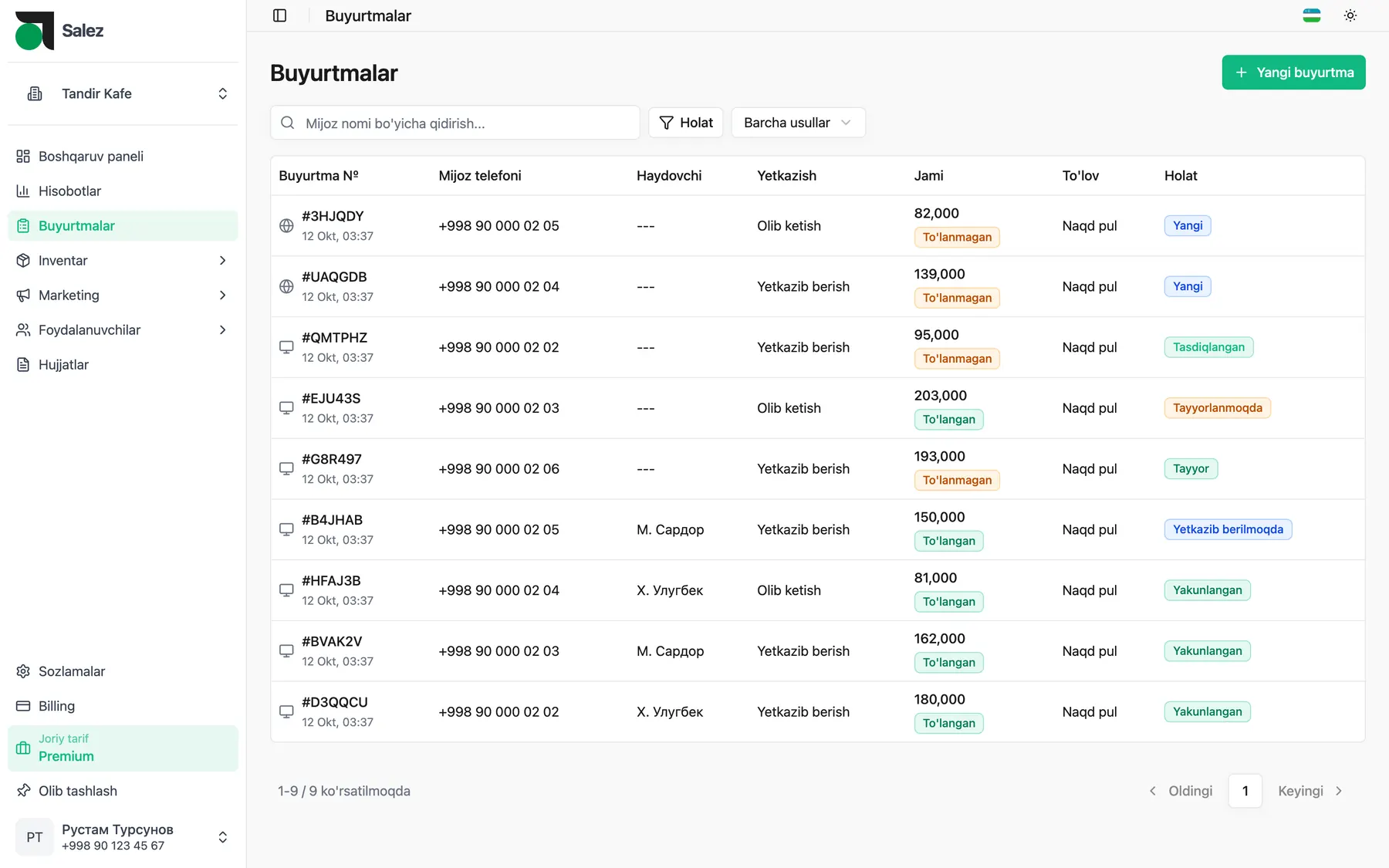Click the monitor icon of order #QMTPHZ
Viewport: 1389px width, 868px height.
[x=286, y=347]
